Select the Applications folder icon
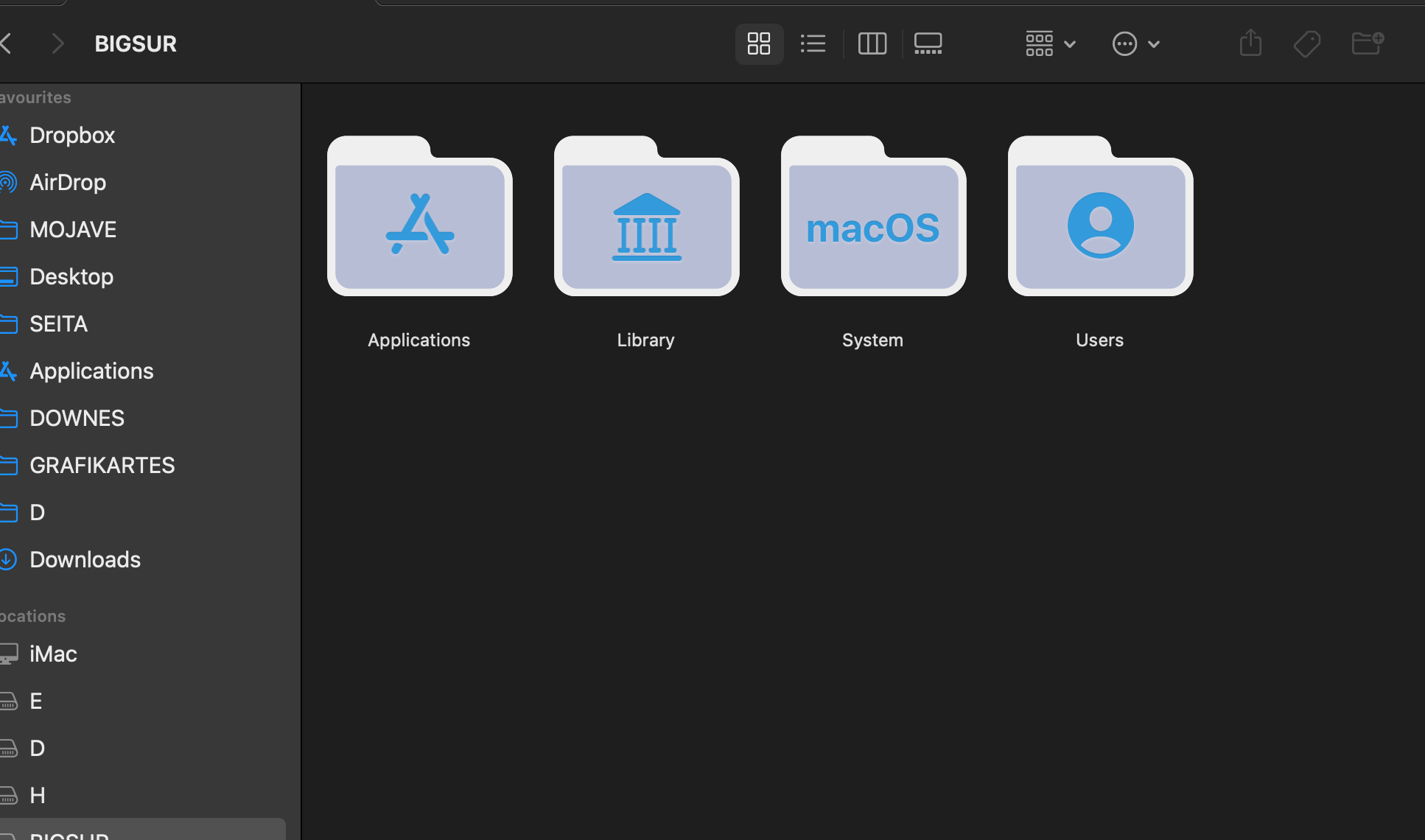Image resolution: width=1425 pixels, height=840 pixels. click(419, 217)
